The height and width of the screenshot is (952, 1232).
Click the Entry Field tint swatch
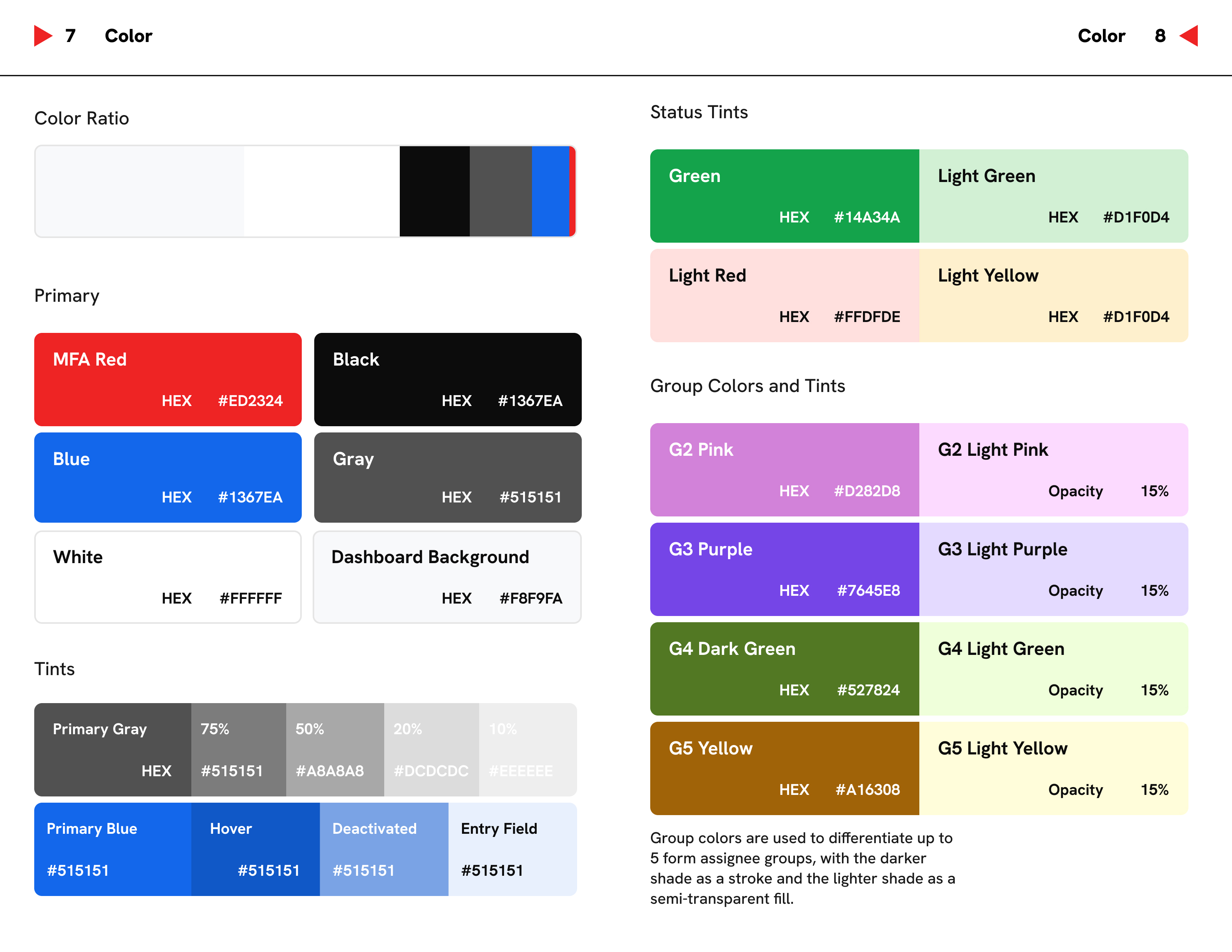(x=512, y=849)
